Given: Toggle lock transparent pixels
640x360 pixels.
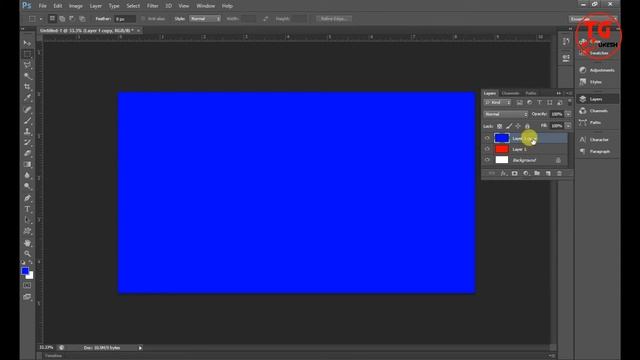Looking at the screenshot, I should point(499,126).
